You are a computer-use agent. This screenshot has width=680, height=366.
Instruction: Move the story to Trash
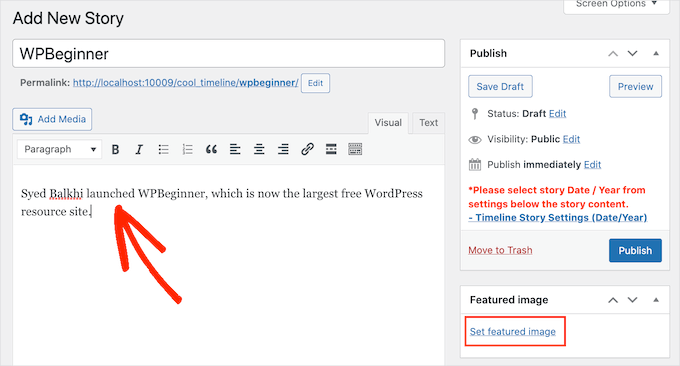(x=500, y=250)
